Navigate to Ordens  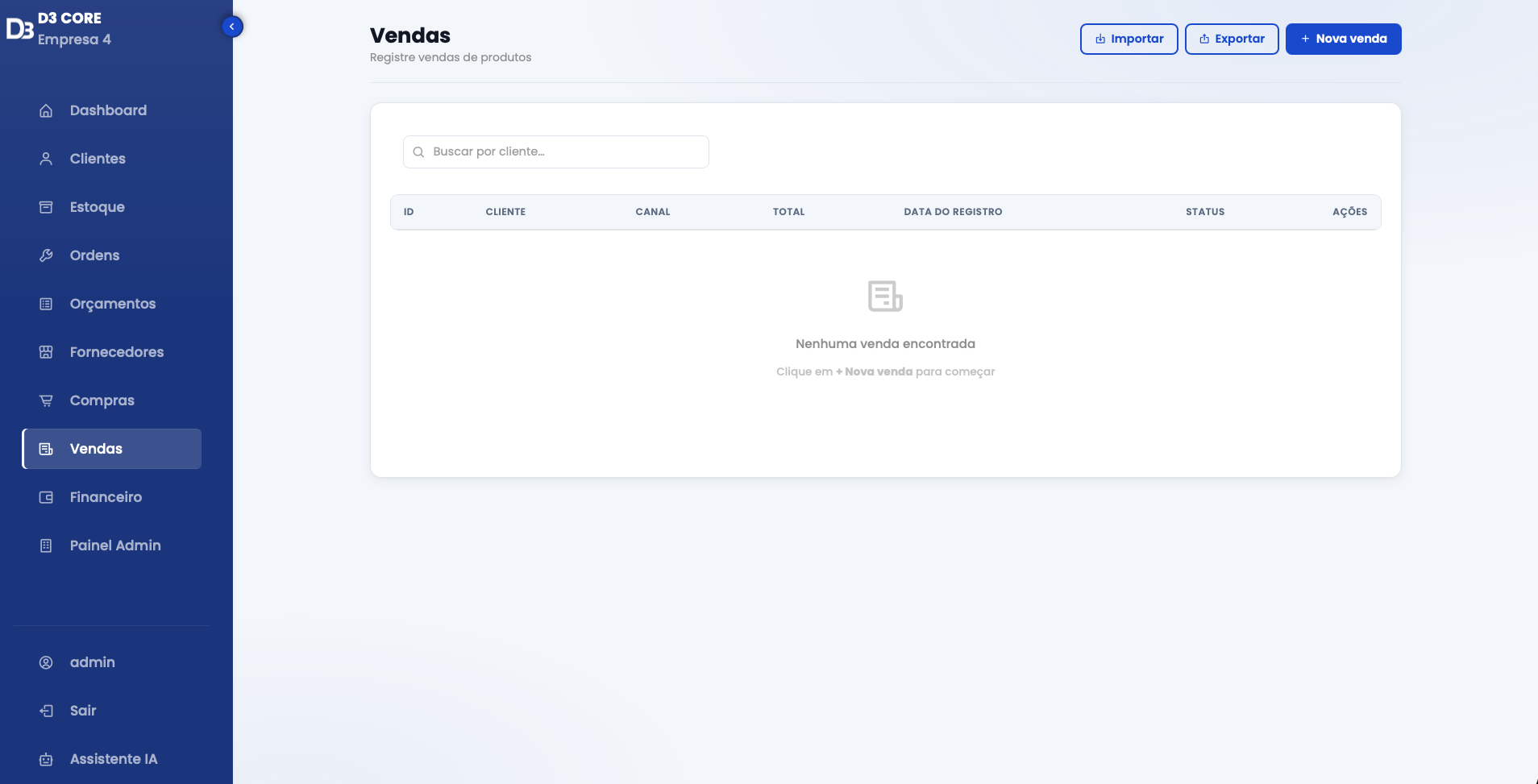[94, 255]
